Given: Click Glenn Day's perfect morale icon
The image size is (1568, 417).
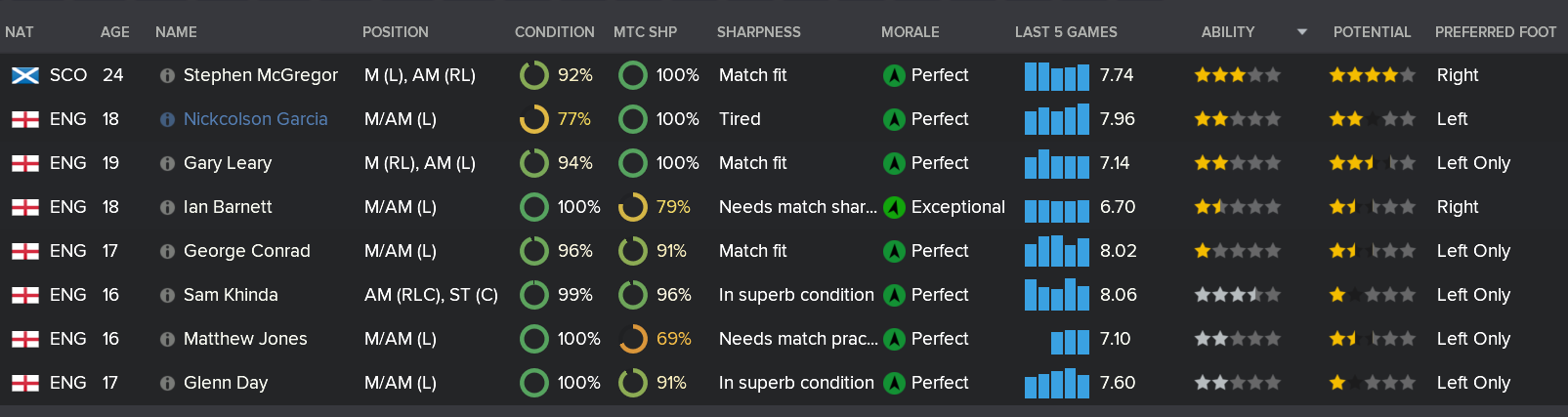Looking at the screenshot, I should 893,383.
